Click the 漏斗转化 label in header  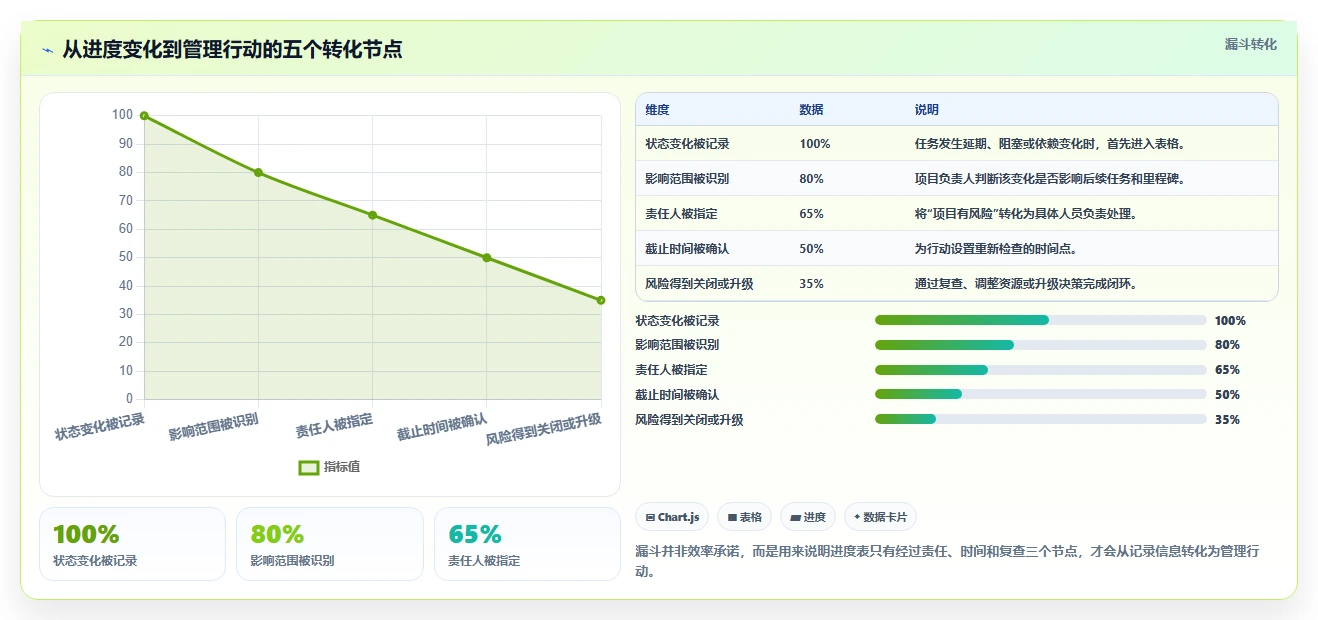(1250, 44)
